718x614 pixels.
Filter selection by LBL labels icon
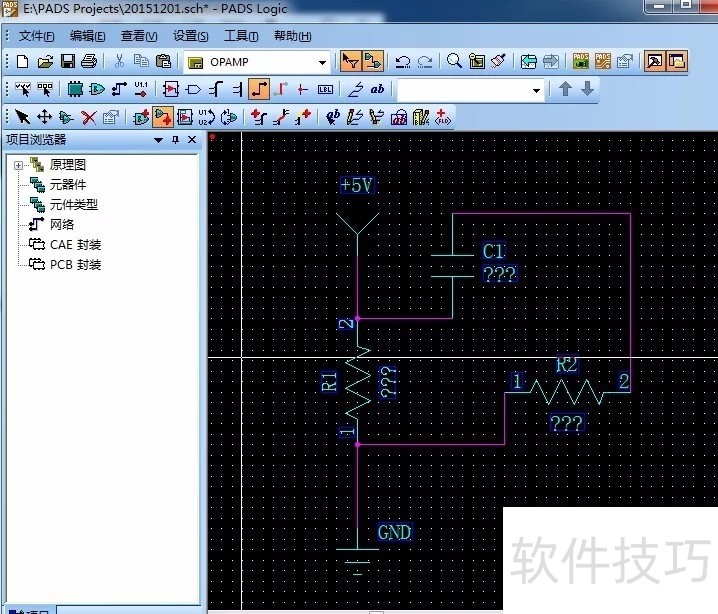[x=325, y=89]
